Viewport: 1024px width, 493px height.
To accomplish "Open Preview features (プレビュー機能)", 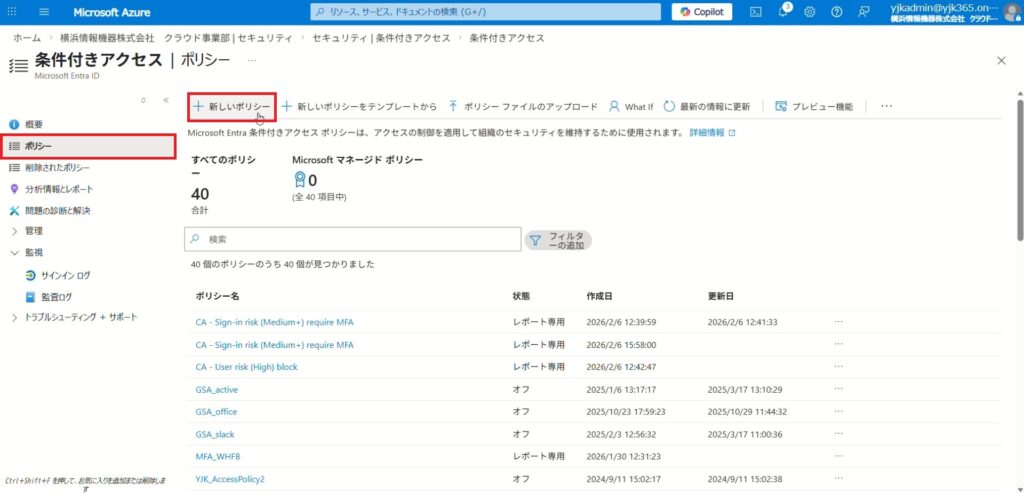I will [x=814, y=106].
